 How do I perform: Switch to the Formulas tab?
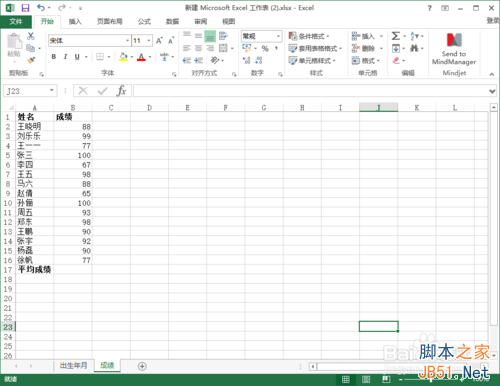coord(144,22)
